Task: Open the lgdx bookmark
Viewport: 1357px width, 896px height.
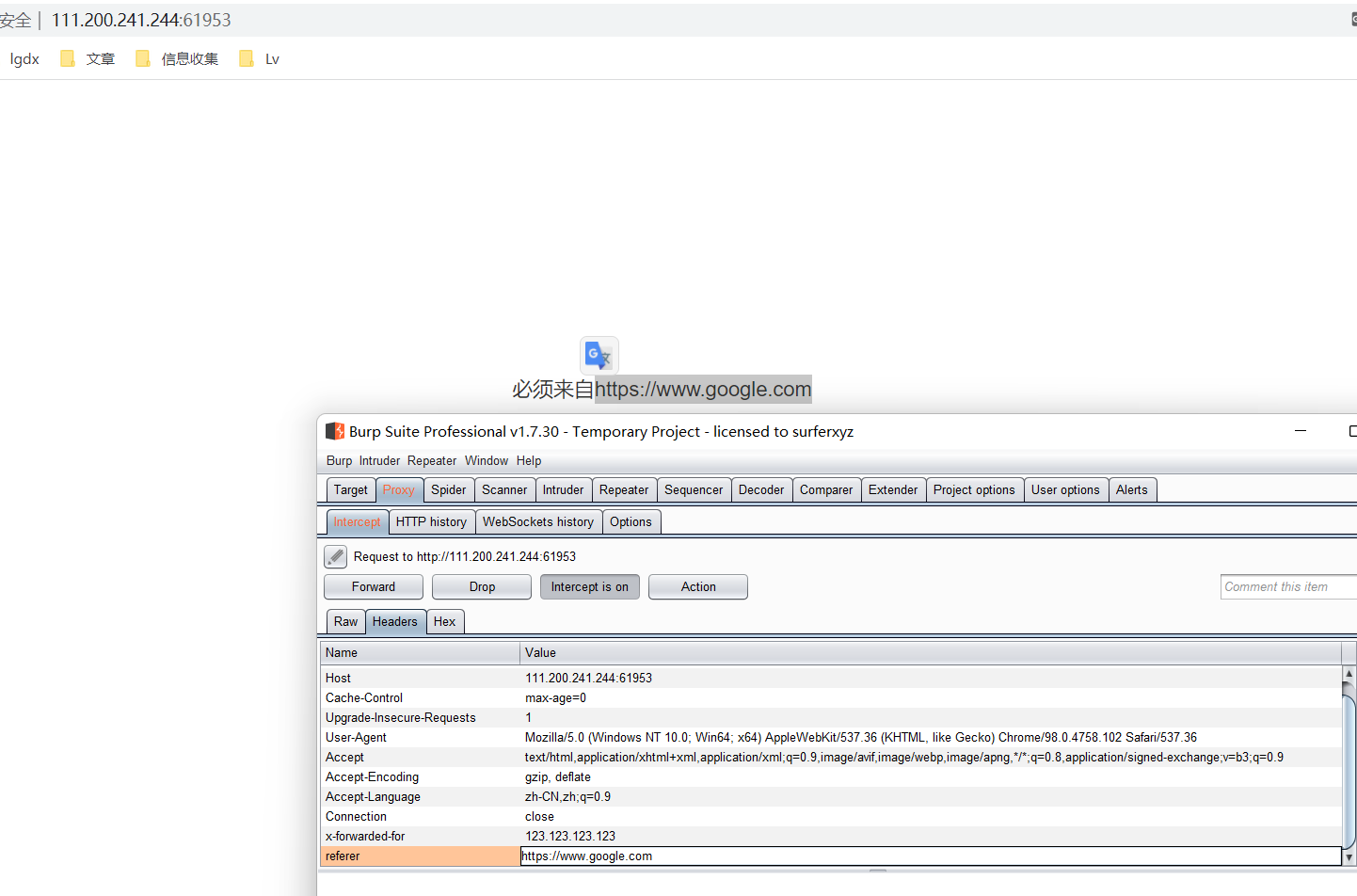Action: click(24, 58)
